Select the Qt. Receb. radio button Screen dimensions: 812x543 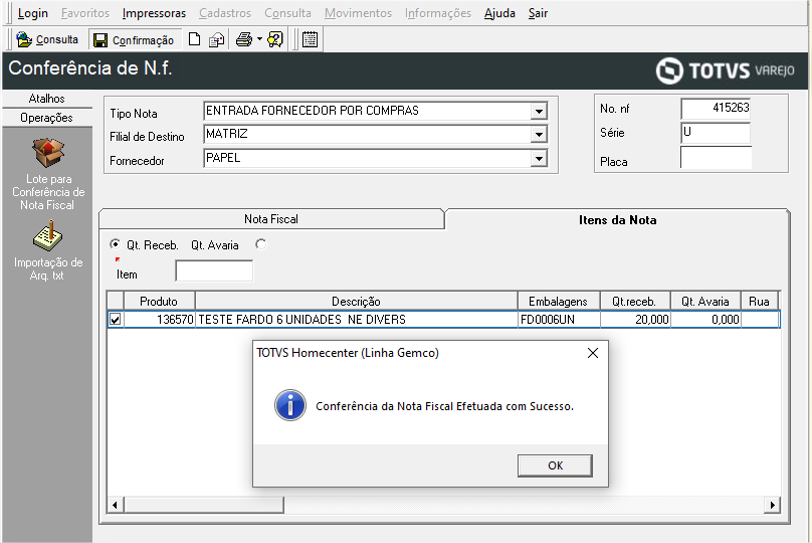pyautogui.click(x=115, y=244)
